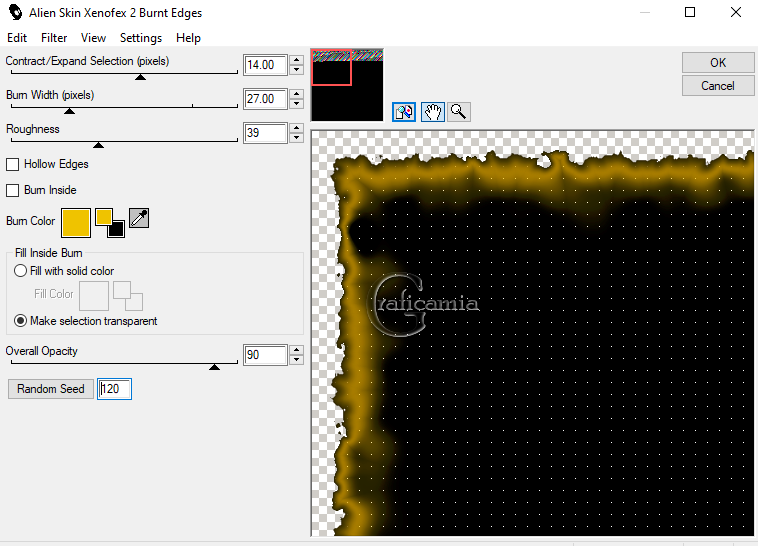Decrease Contract/Expand Selection with down arrow
758x546 pixels.
[x=296, y=70]
